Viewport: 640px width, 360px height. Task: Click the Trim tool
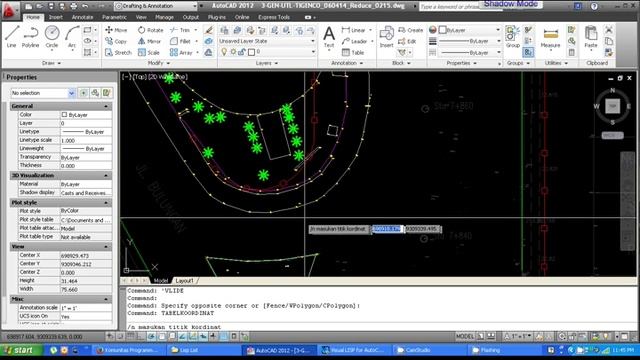pos(180,30)
